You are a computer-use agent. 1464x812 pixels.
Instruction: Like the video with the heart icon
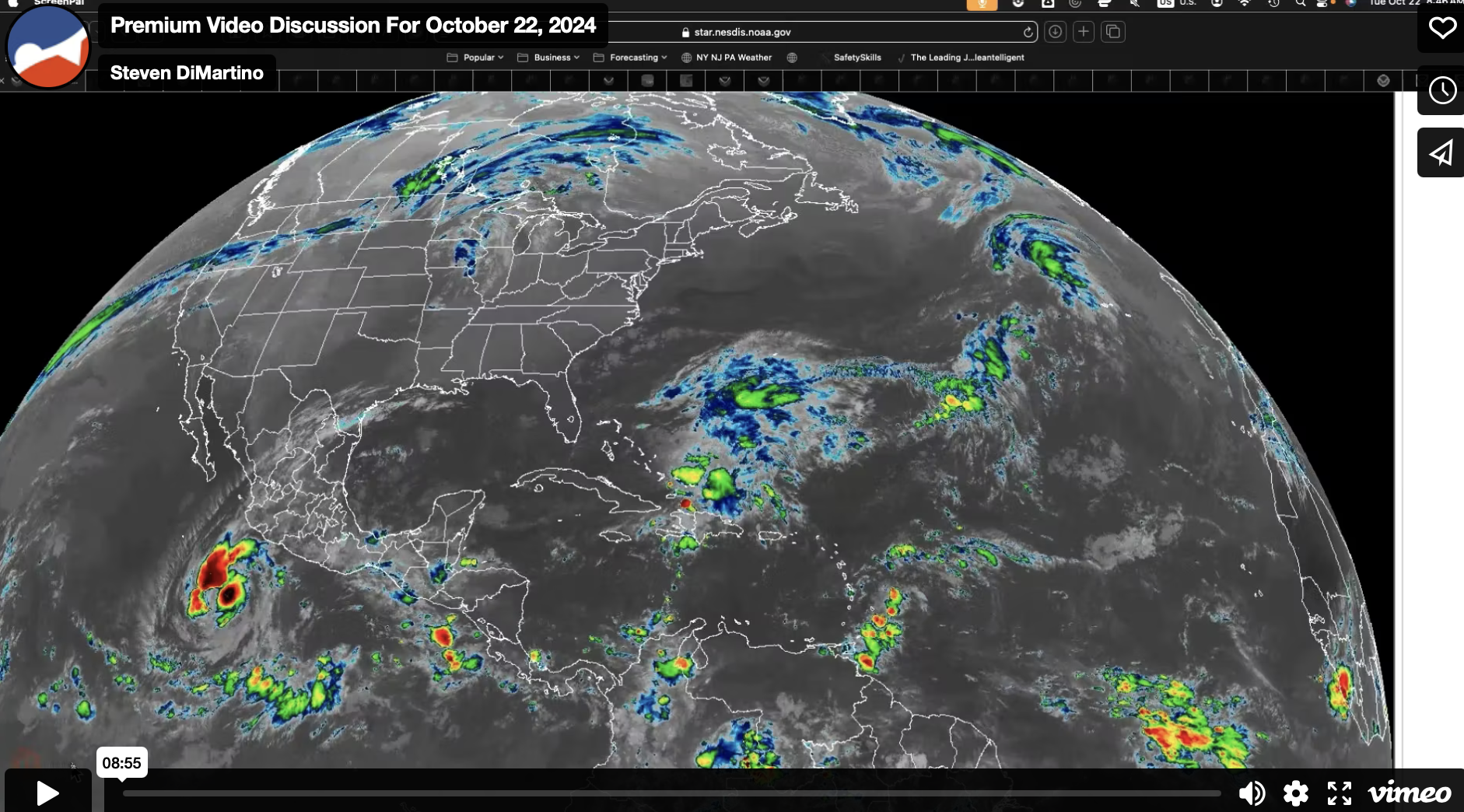point(1441,28)
